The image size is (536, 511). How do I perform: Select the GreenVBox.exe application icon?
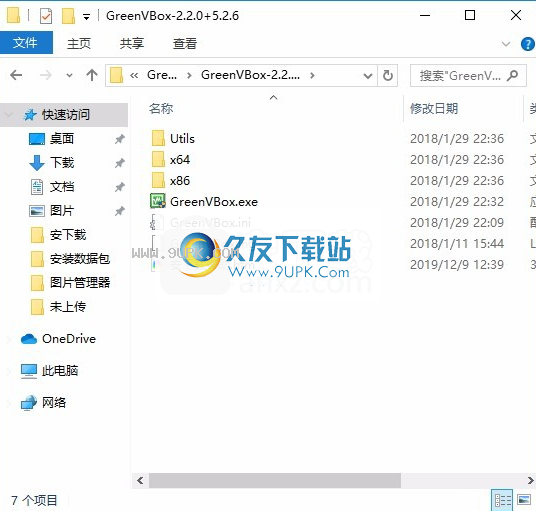[158, 201]
